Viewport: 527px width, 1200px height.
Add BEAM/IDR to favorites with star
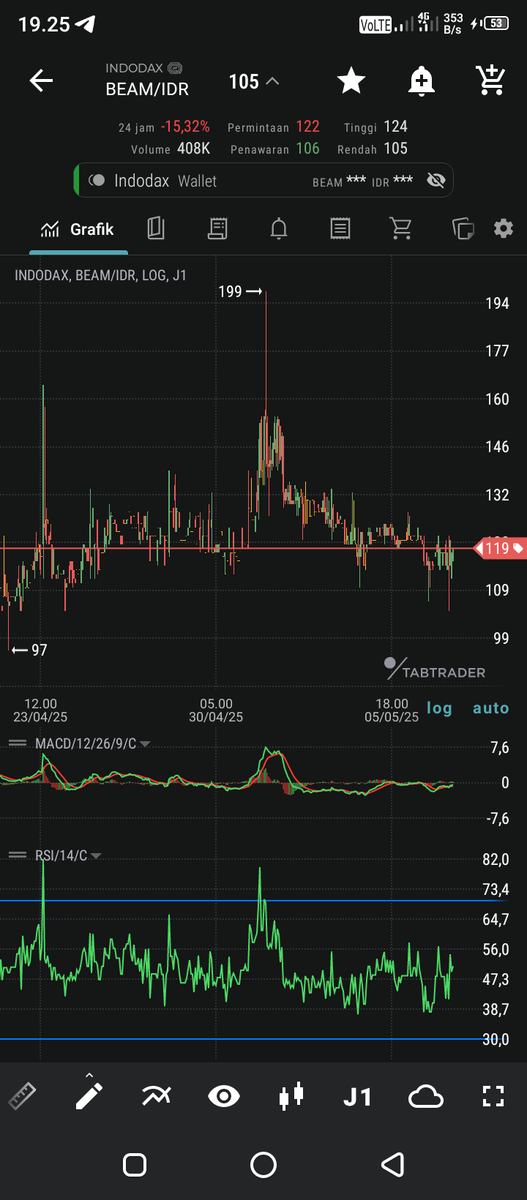click(x=351, y=81)
